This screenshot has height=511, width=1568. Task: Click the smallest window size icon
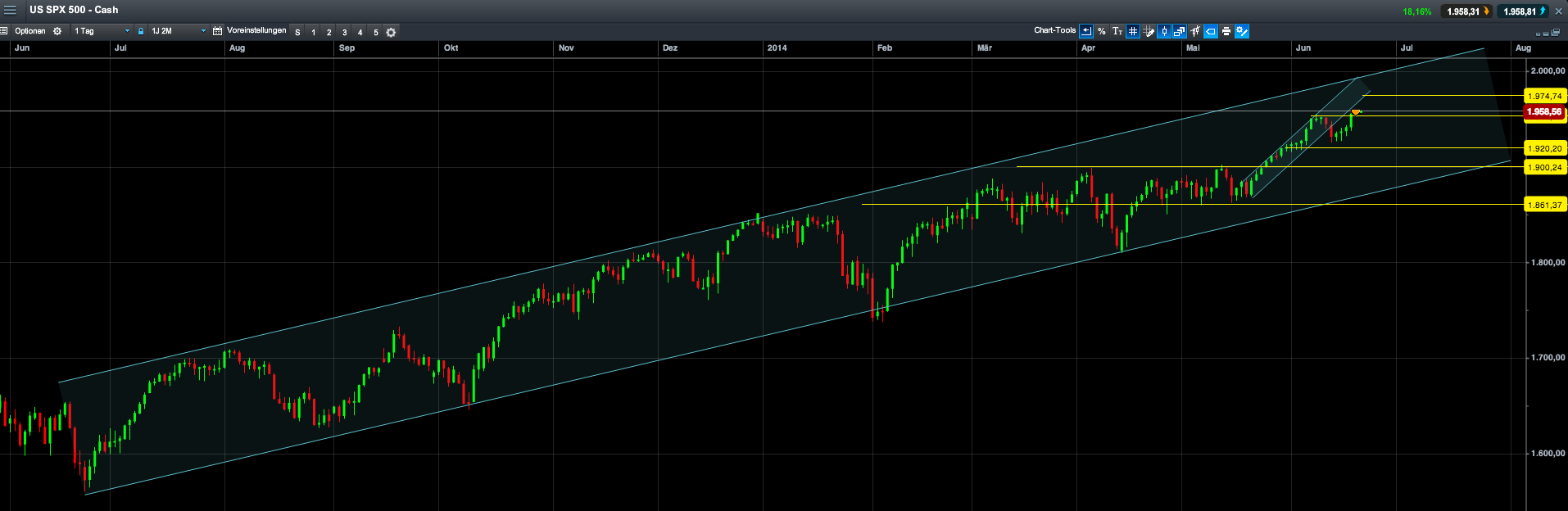coord(1538,34)
